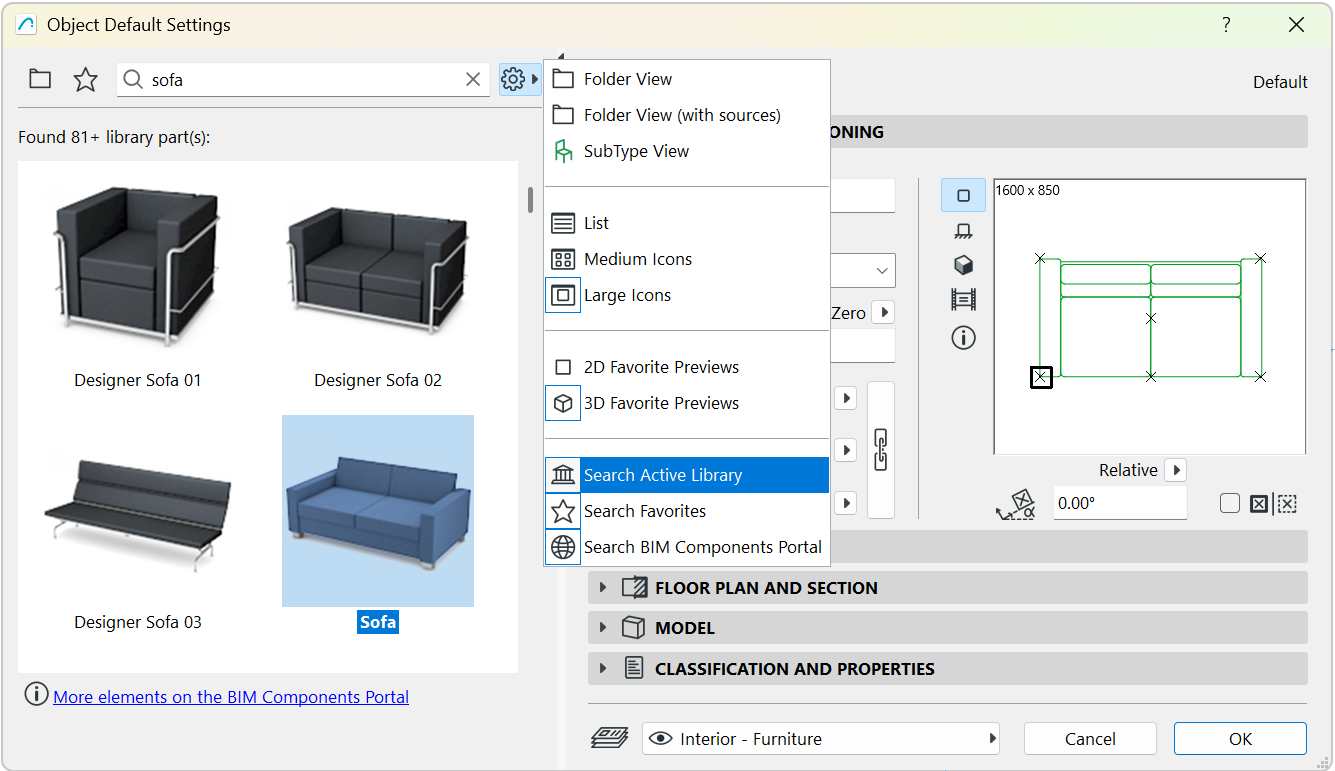Viewport: 1335px width, 771px height.
Task: Show preview picture filmstrip icon
Action: click(963, 299)
